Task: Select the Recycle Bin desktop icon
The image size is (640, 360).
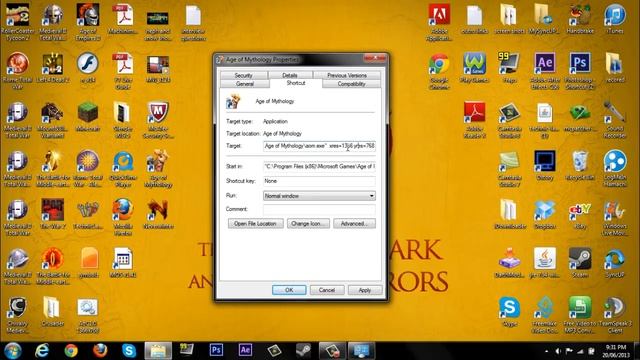Action: [x=580, y=166]
